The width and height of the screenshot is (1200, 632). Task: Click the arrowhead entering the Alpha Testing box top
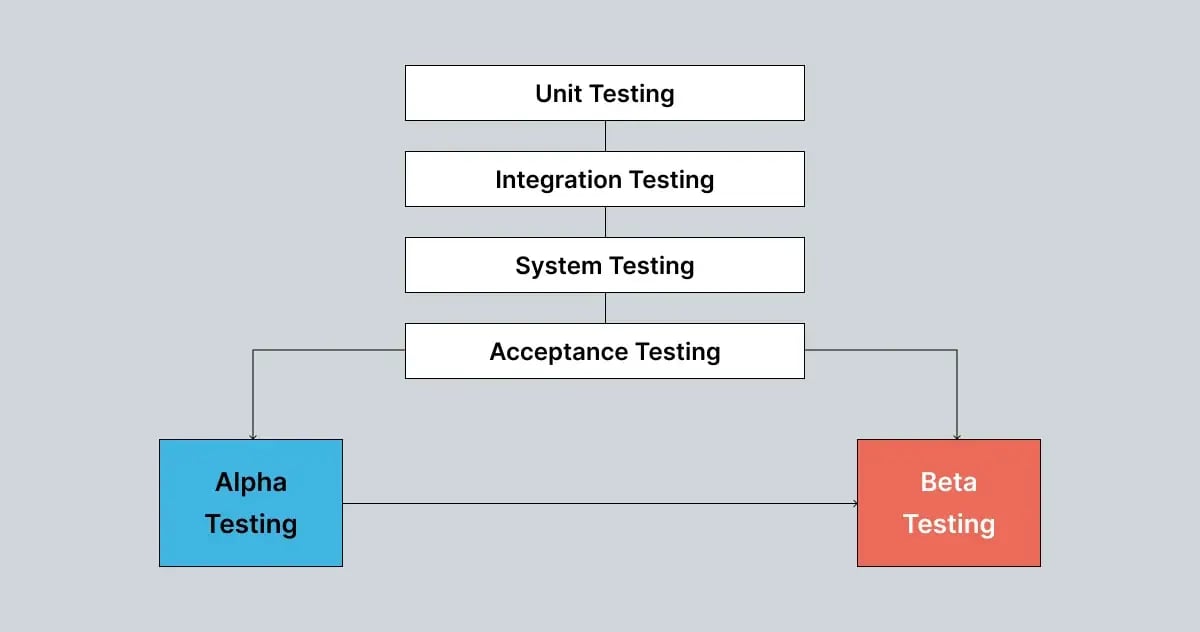[253, 436]
